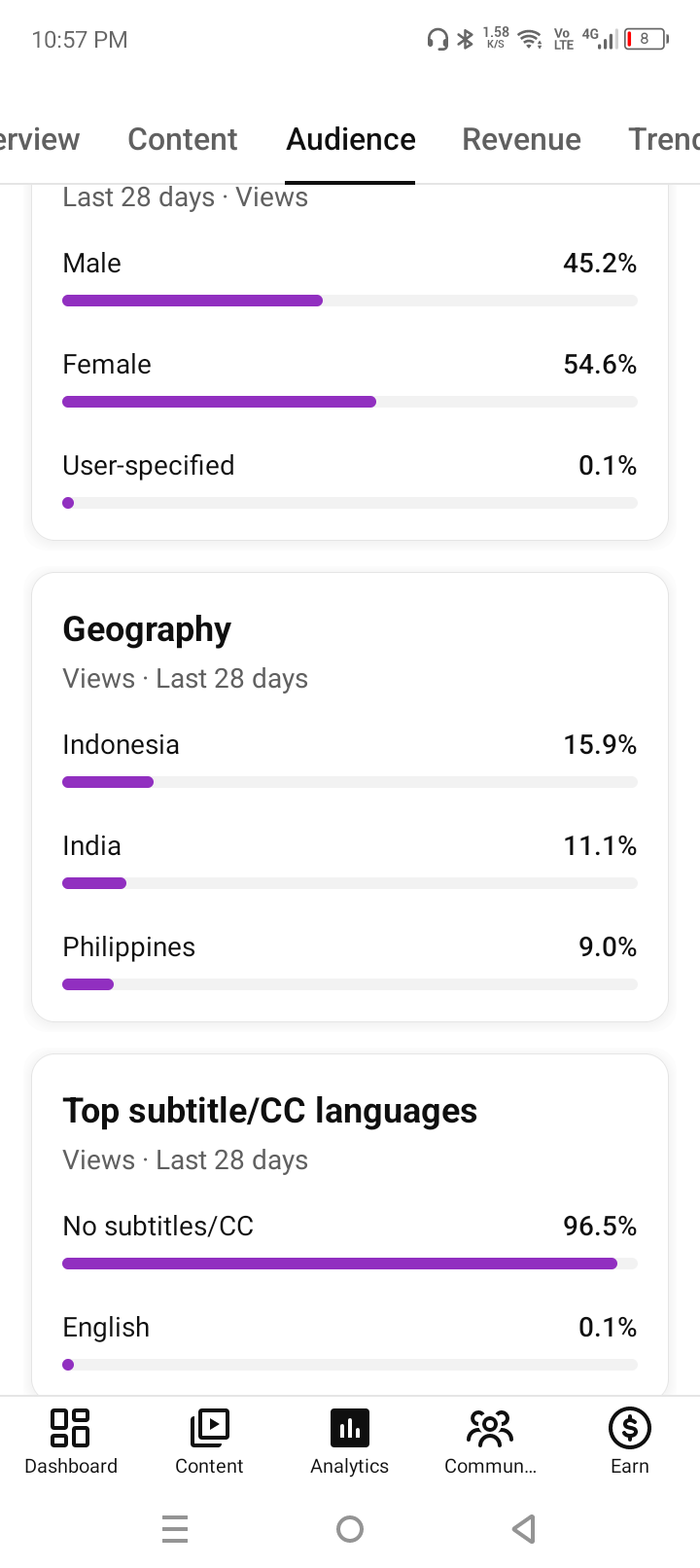Tap the Android back triangle button
This screenshot has width=700, height=1568.
point(524,1529)
